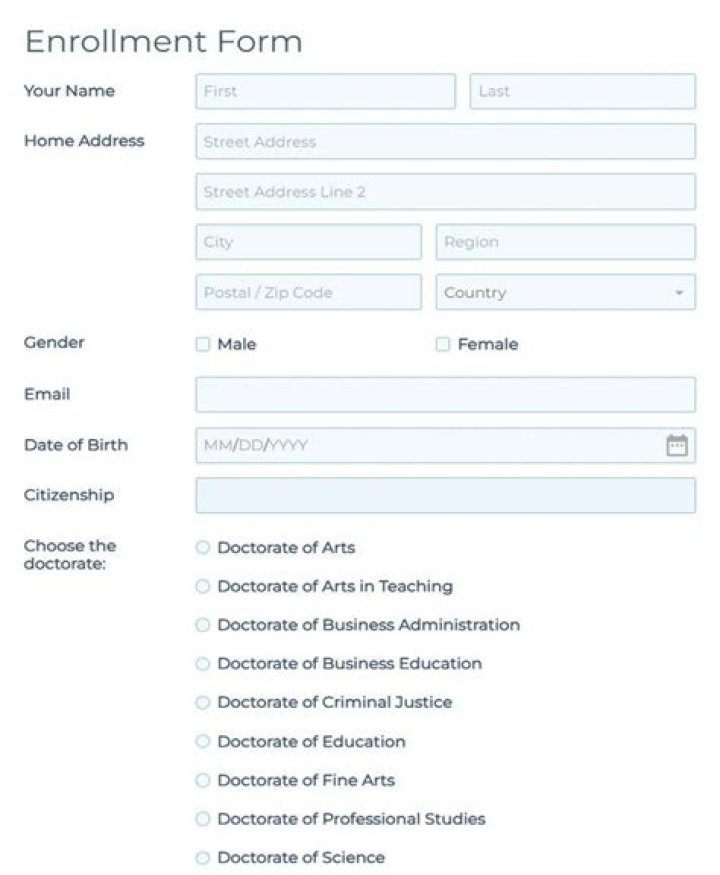Select Doctorate of Education
This screenshot has height=875, width=720.
click(x=203, y=741)
